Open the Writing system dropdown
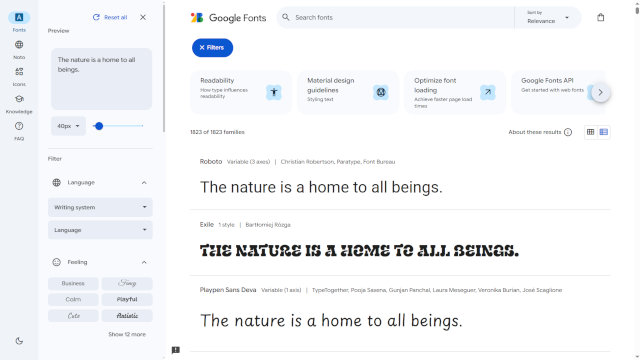 tap(100, 207)
